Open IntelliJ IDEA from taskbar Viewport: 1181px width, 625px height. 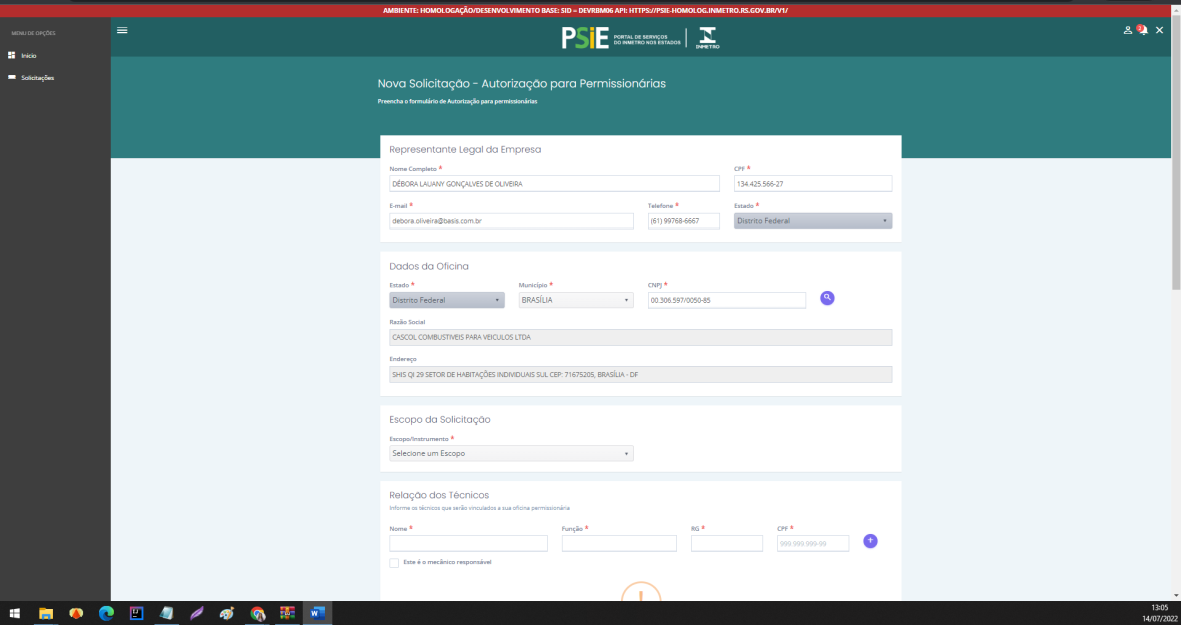point(136,613)
